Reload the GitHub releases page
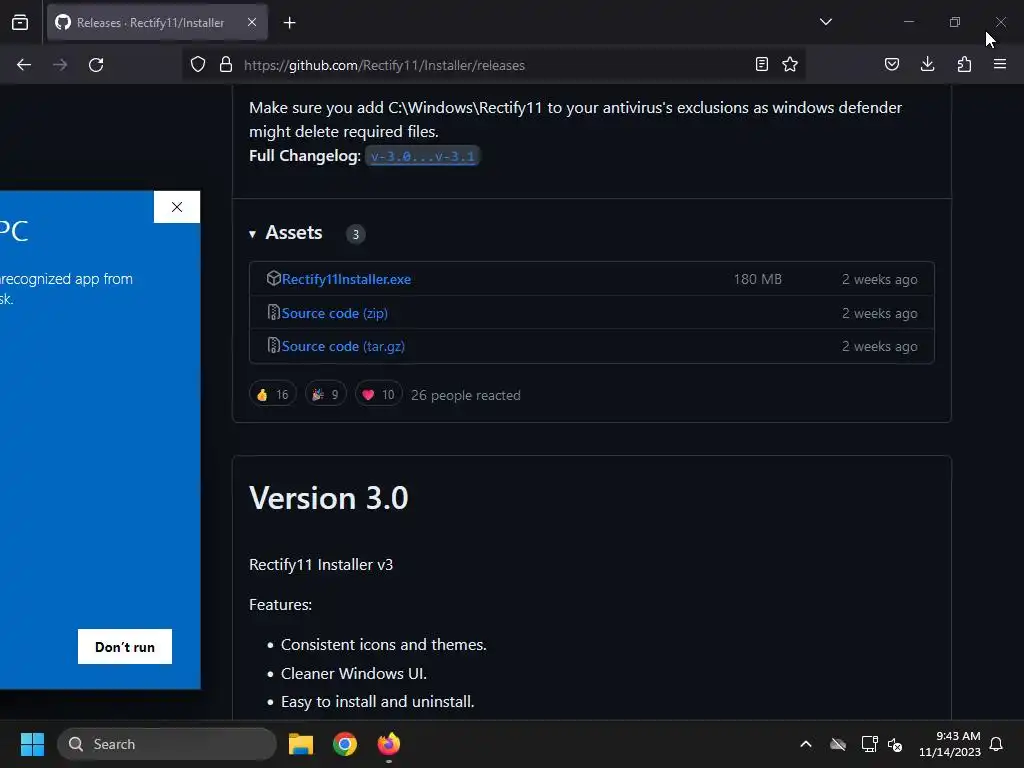The height and width of the screenshot is (768, 1024). tap(96, 65)
